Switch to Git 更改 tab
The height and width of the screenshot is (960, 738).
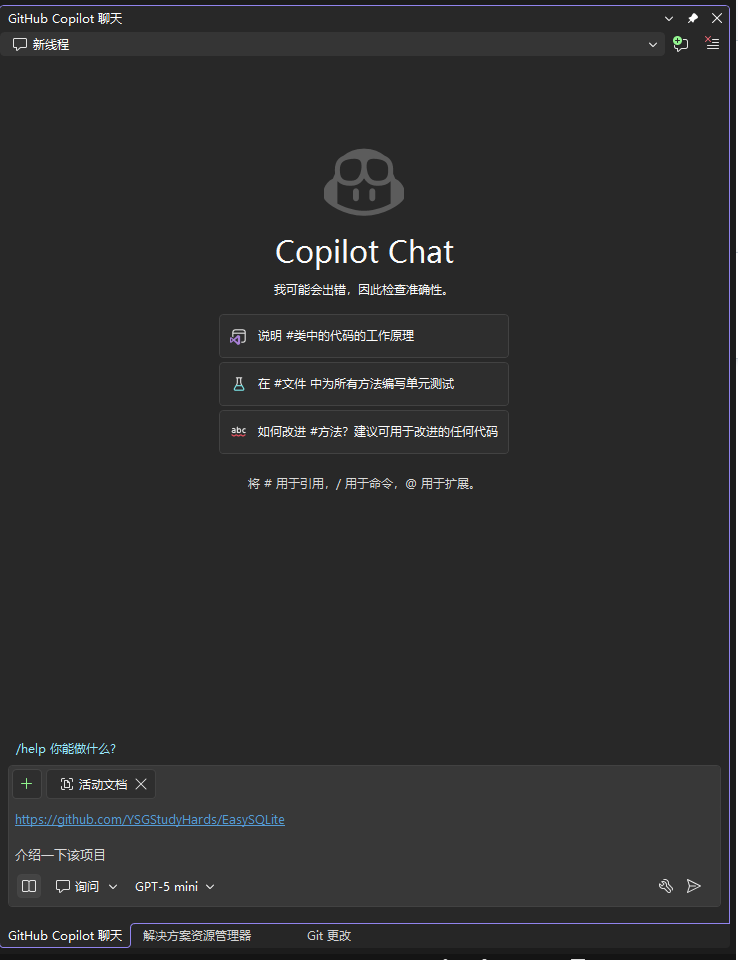329,936
